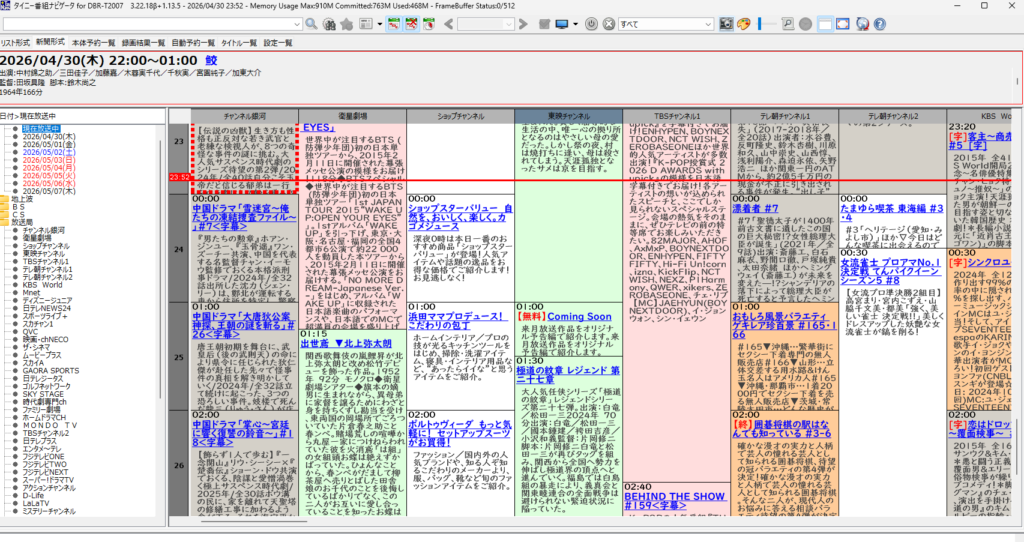Click the binoculars detailed search icon
Image resolution: width=1024 pixels, height=542 pixels.
click(x=329, y=24)
